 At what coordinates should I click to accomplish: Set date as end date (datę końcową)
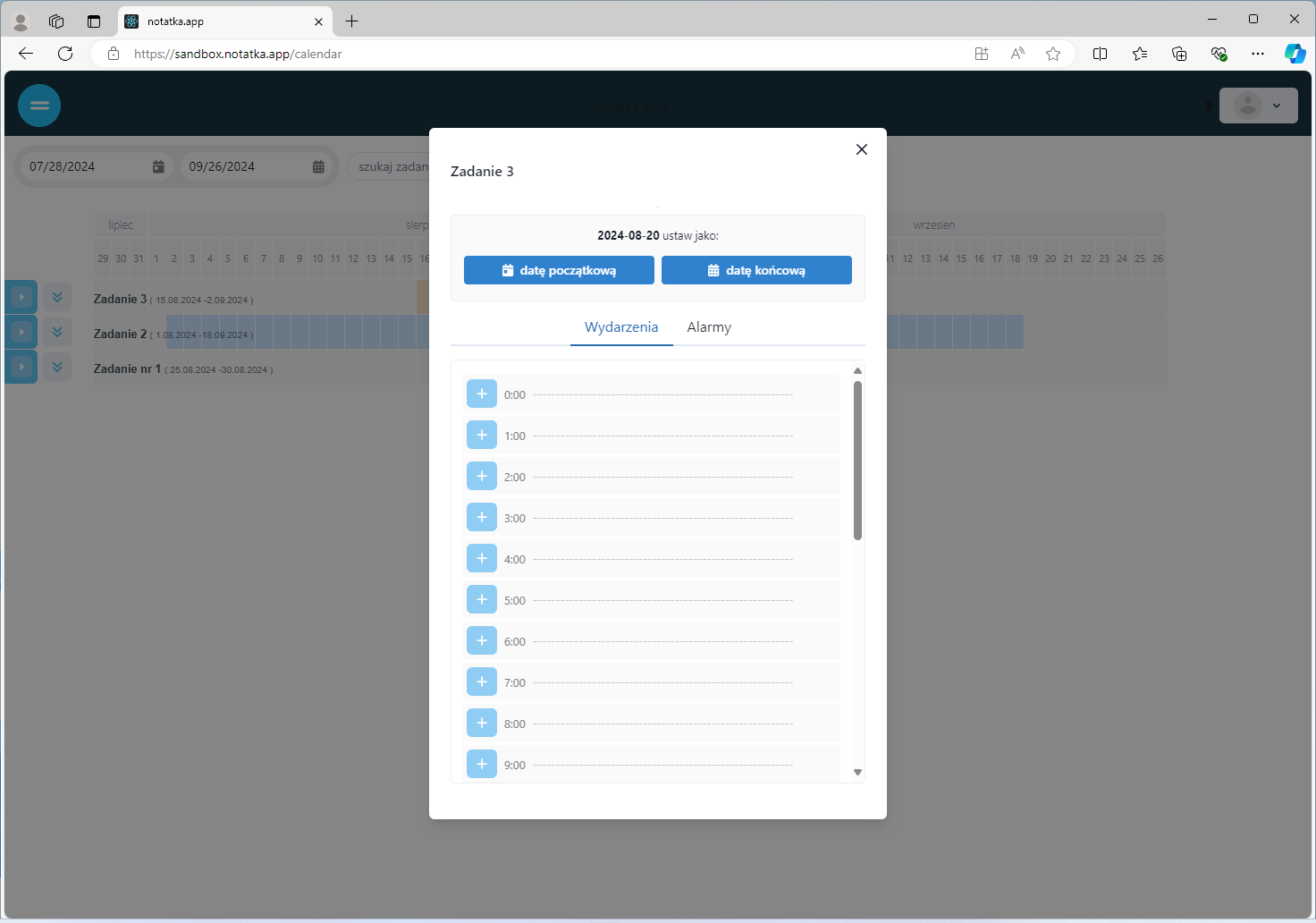click(756, 270)
